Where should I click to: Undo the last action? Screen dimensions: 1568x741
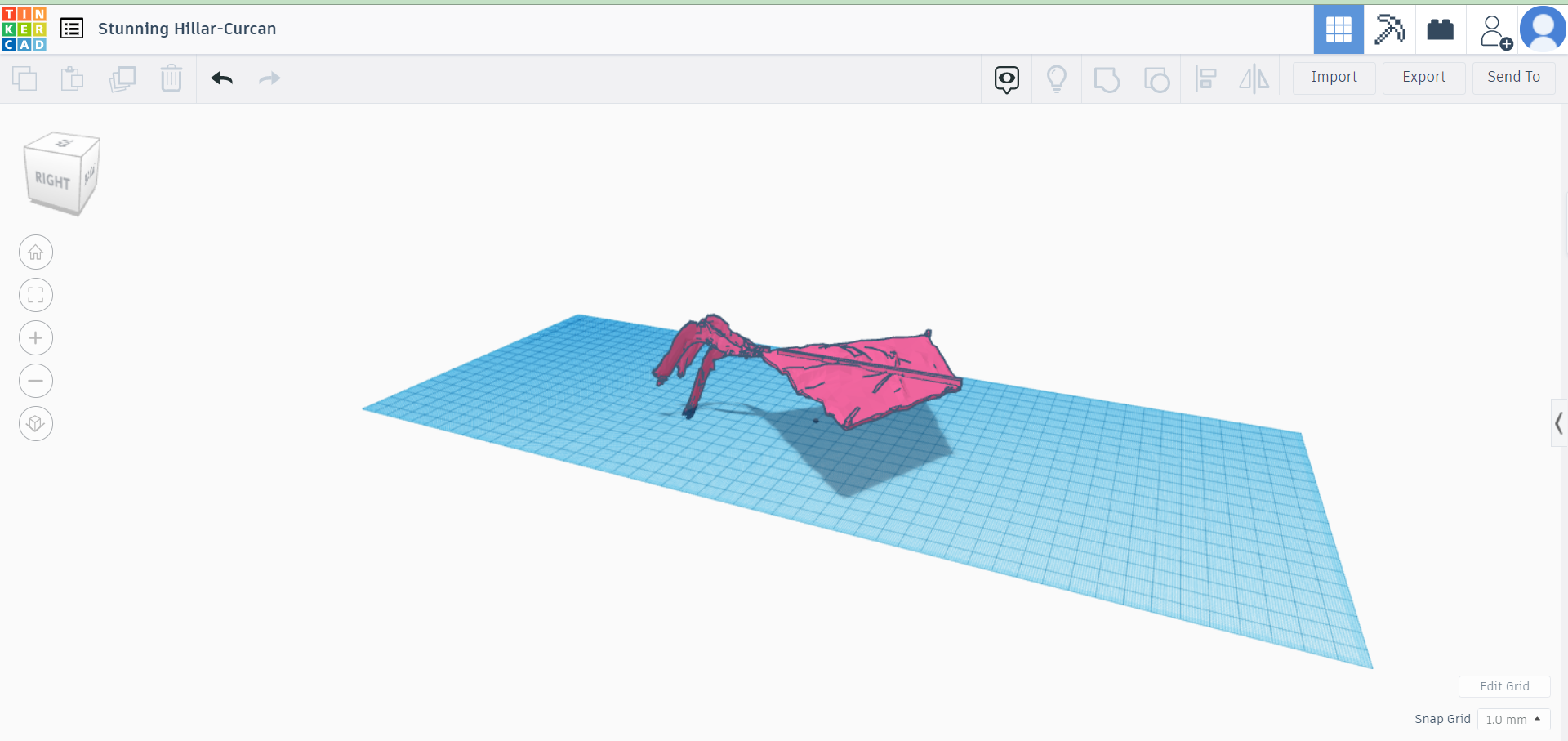click(x=222, y=78)
